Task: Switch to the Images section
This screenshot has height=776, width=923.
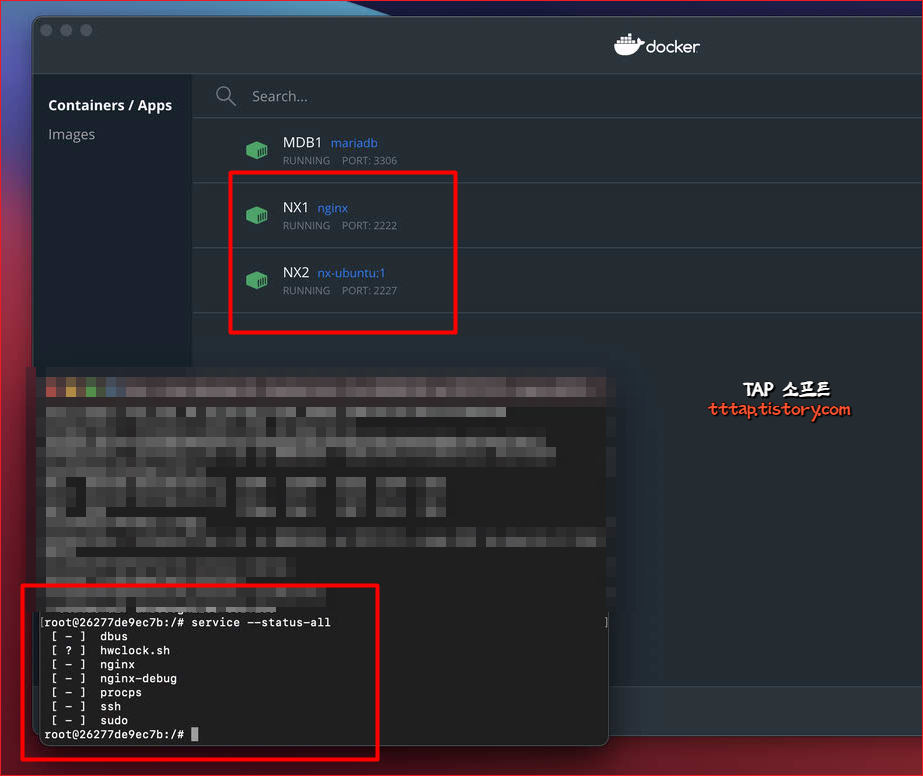Action: coord(71,135)
